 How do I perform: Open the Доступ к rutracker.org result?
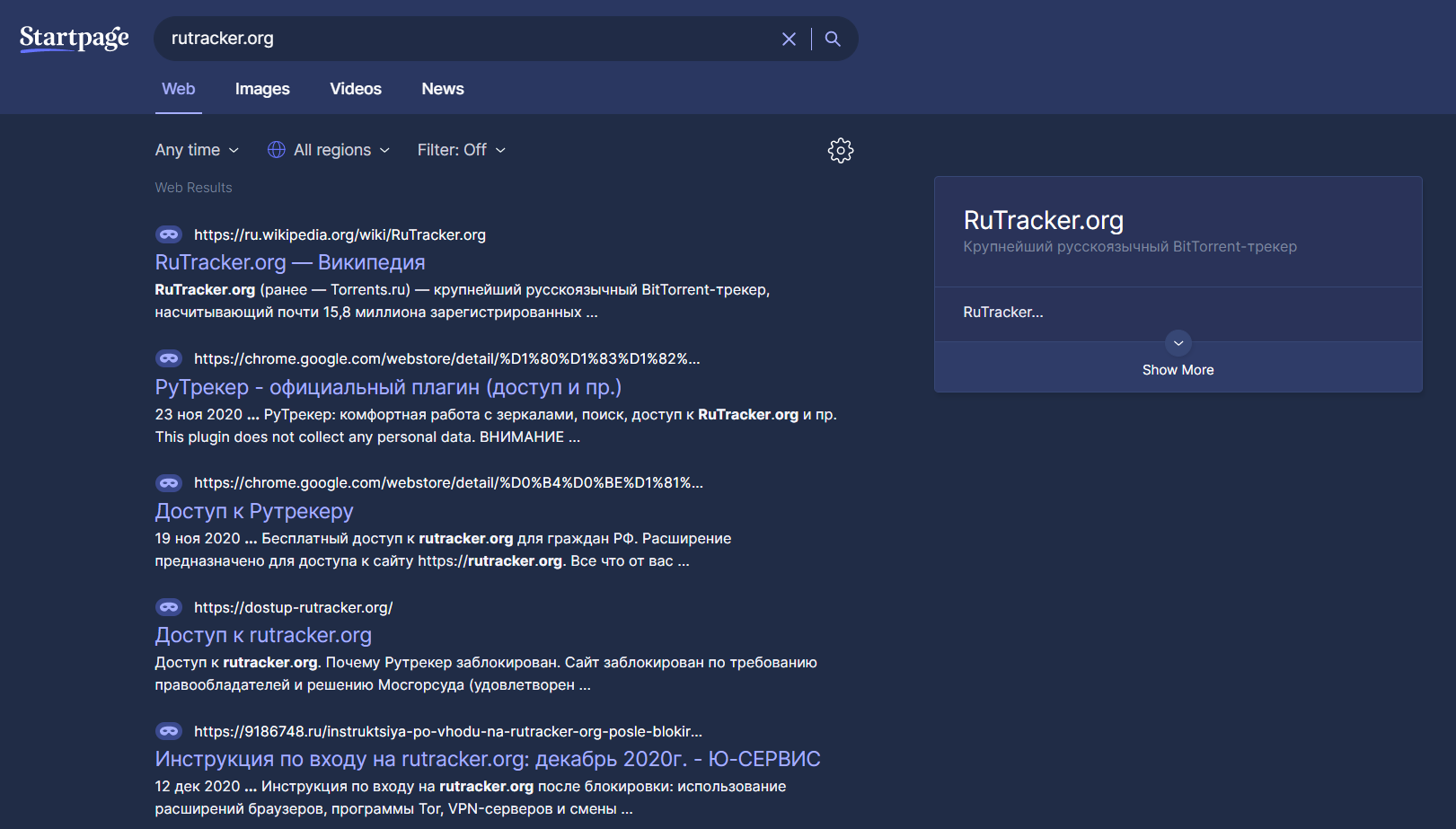coord(263,635)
